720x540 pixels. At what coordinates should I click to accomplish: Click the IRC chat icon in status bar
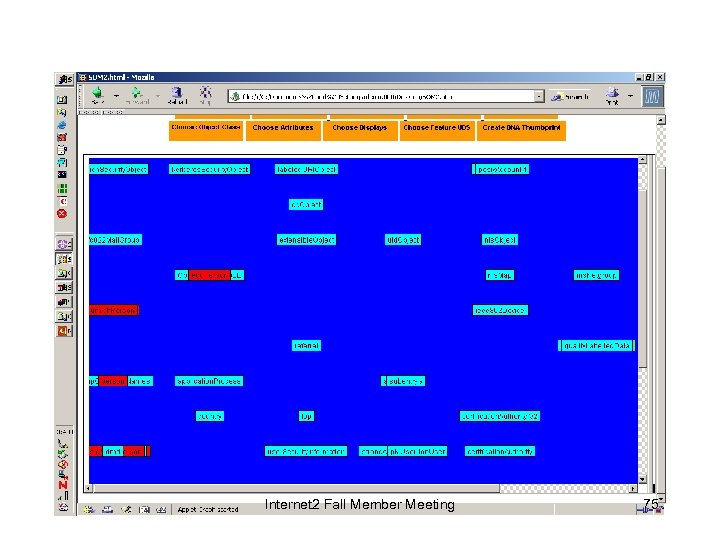(x=161, y=509)
